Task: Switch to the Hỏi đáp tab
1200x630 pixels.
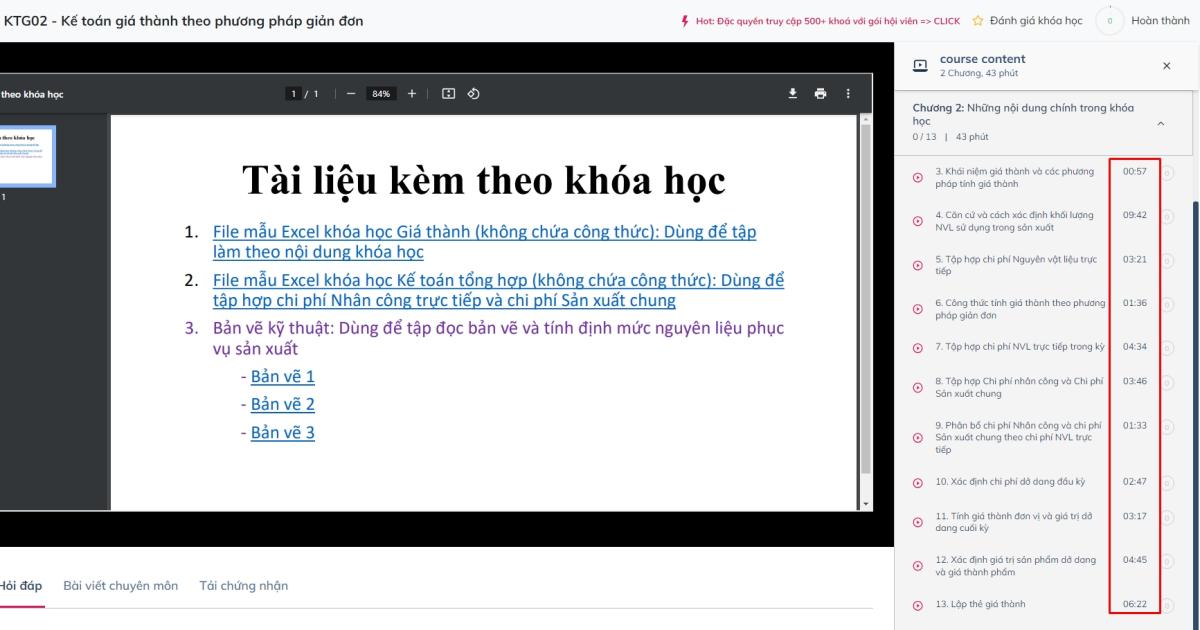Action: [x=21, y=585]
